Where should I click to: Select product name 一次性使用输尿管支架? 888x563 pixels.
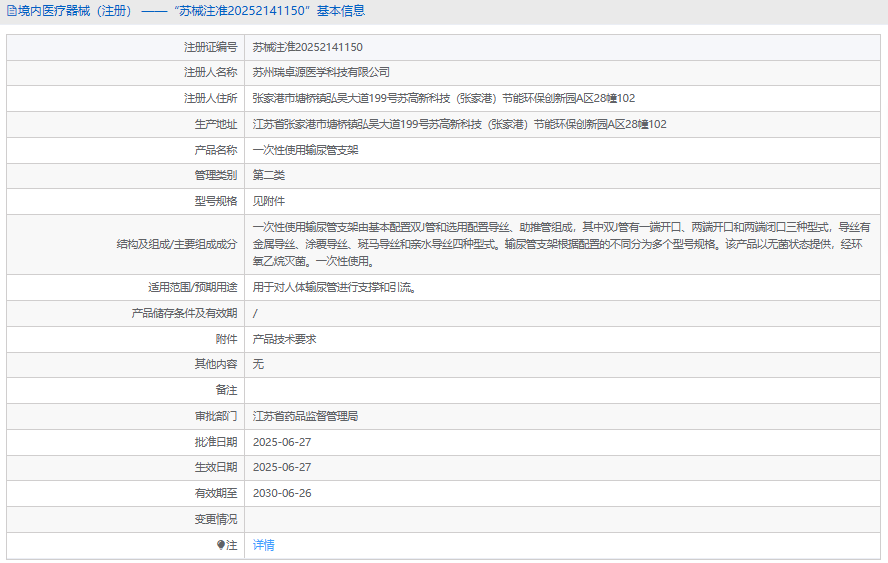tap(305, 150)
